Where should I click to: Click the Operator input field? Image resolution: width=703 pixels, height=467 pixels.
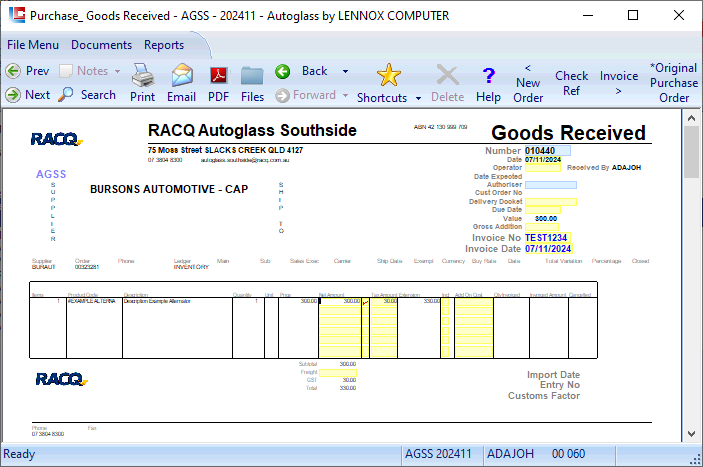tap(542, 168)
